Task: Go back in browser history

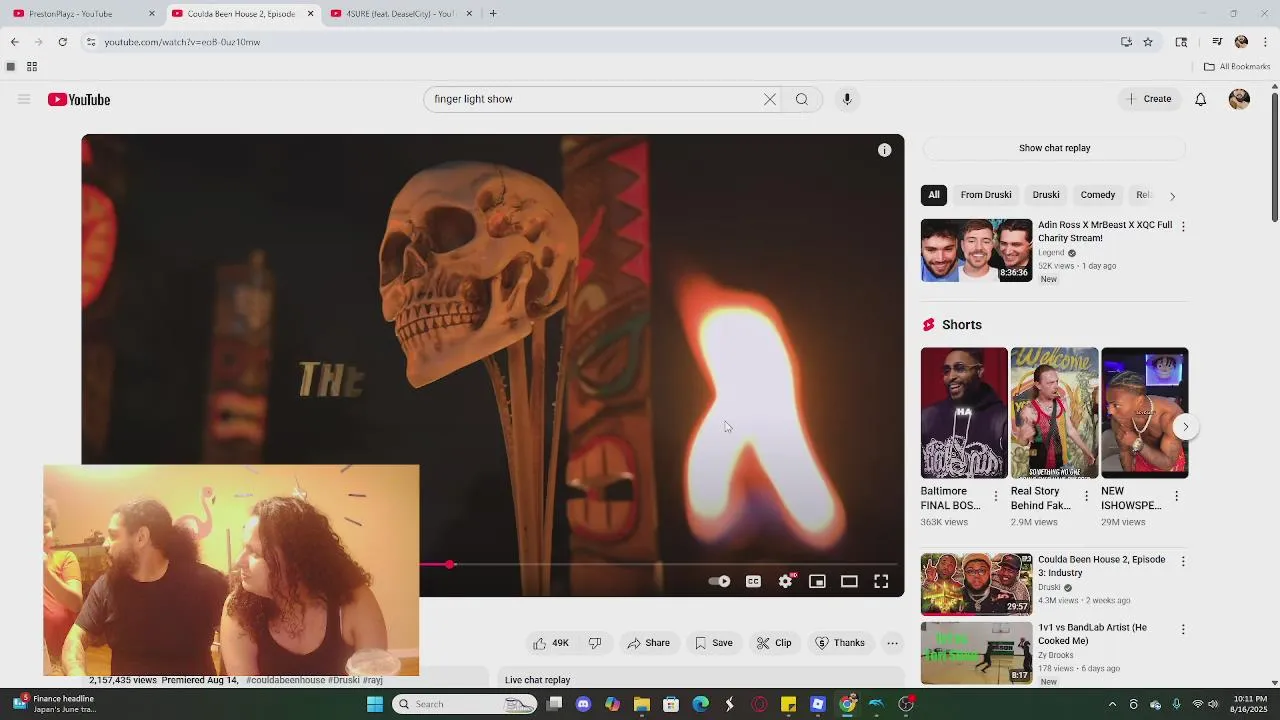Action: pyautogui.click(x=14, y=42)
